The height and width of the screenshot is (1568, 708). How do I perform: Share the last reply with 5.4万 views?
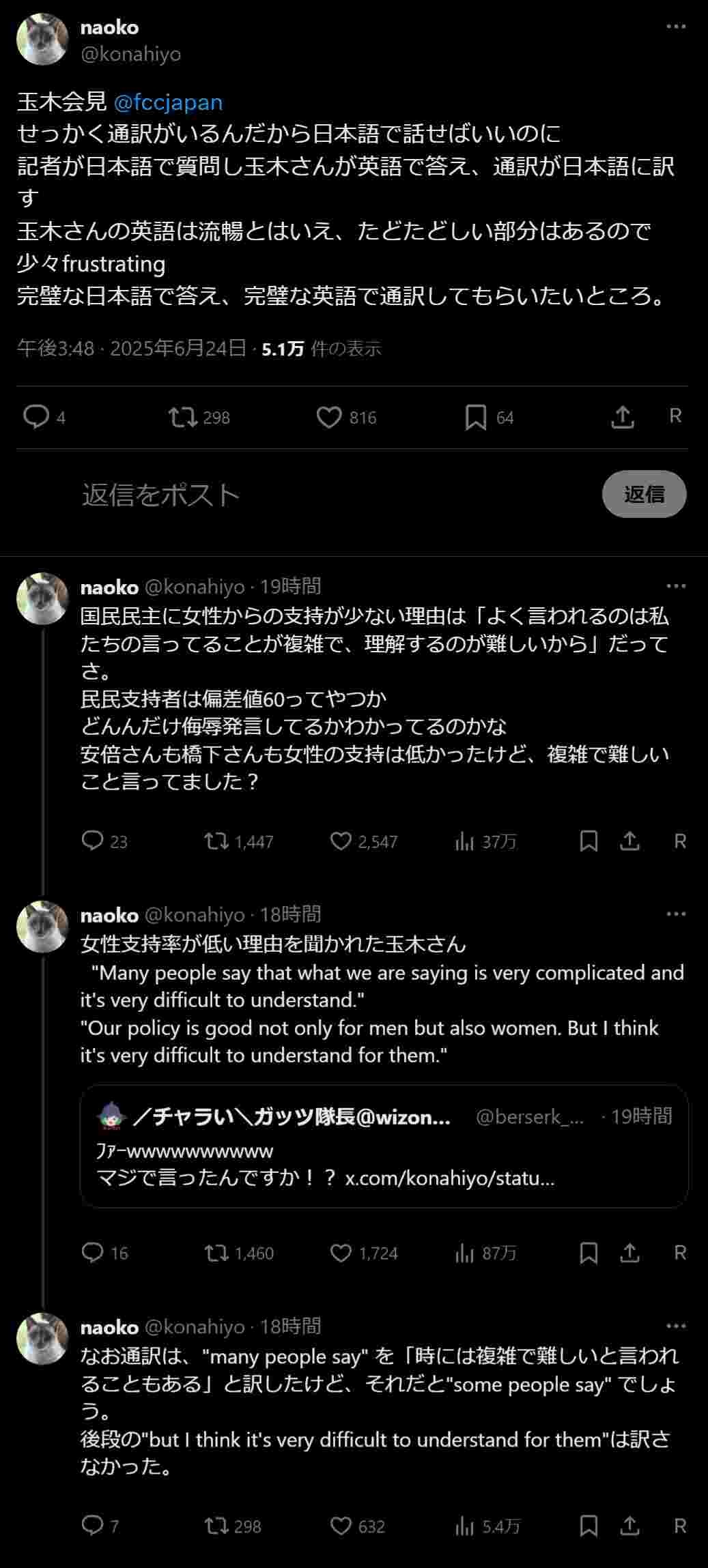pos(630,1526)
